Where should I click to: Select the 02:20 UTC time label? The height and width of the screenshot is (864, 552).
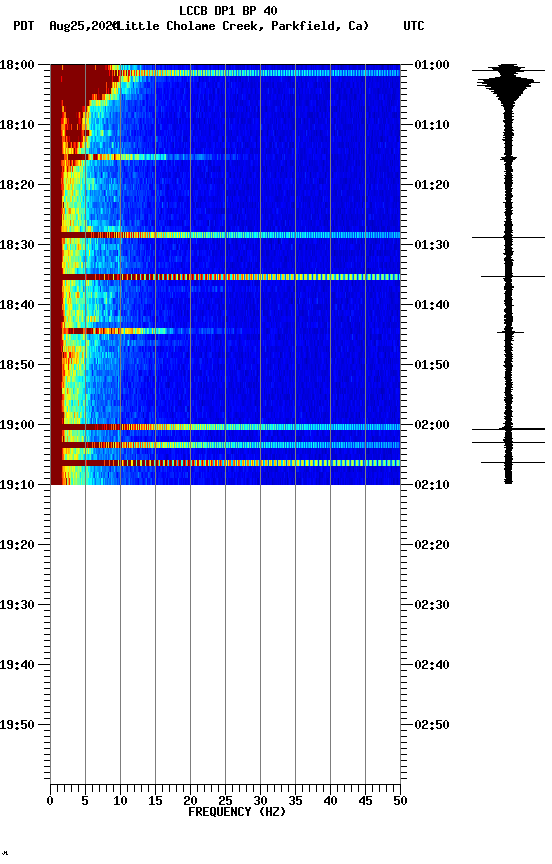click(x=432, y=545)
